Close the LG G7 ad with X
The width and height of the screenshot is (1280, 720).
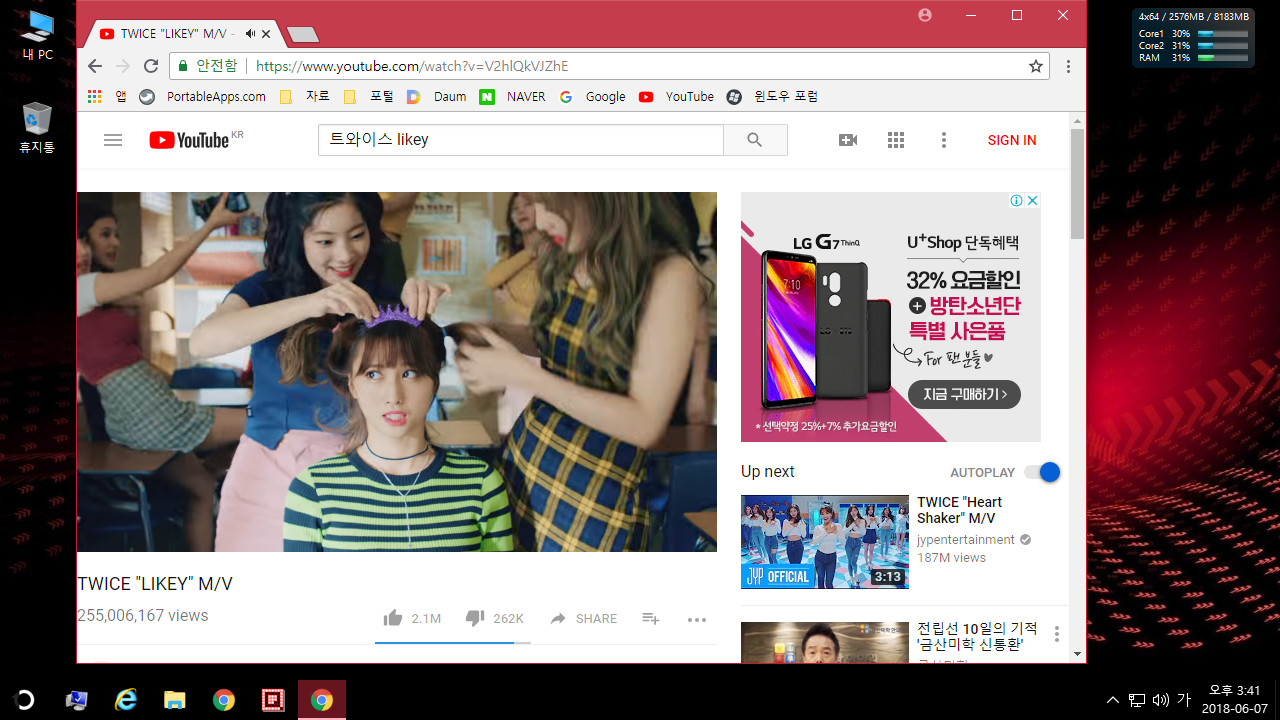(x=1033, y=200)
